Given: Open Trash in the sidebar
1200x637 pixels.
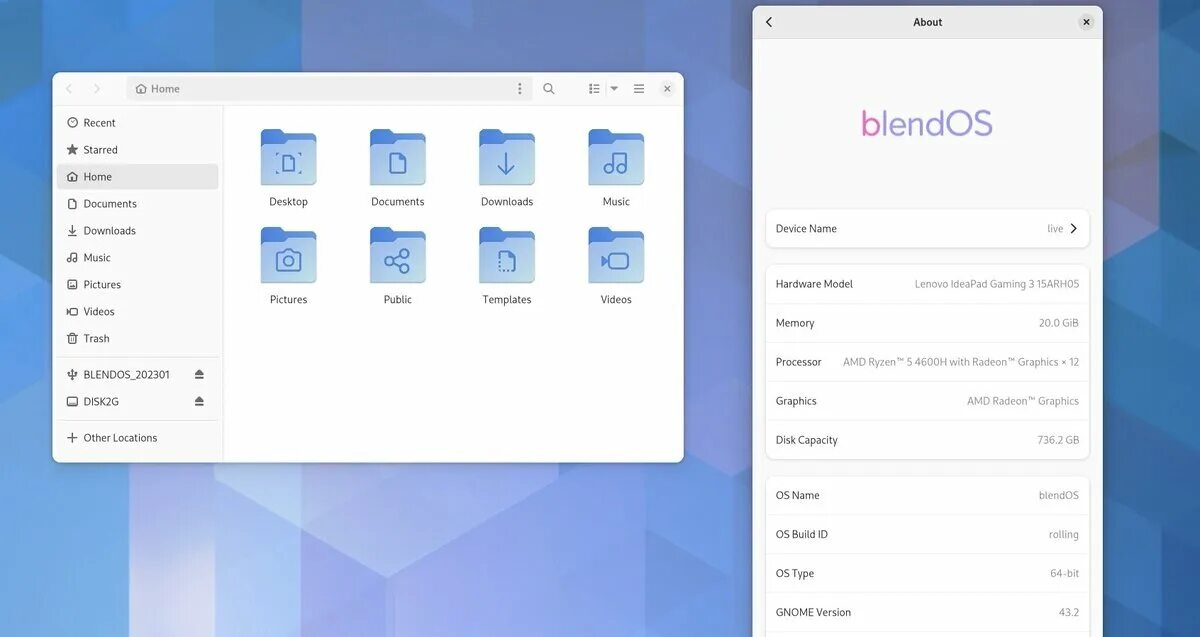Looking at the screenshot, I should pyautogui.click(x=138, y=339).
